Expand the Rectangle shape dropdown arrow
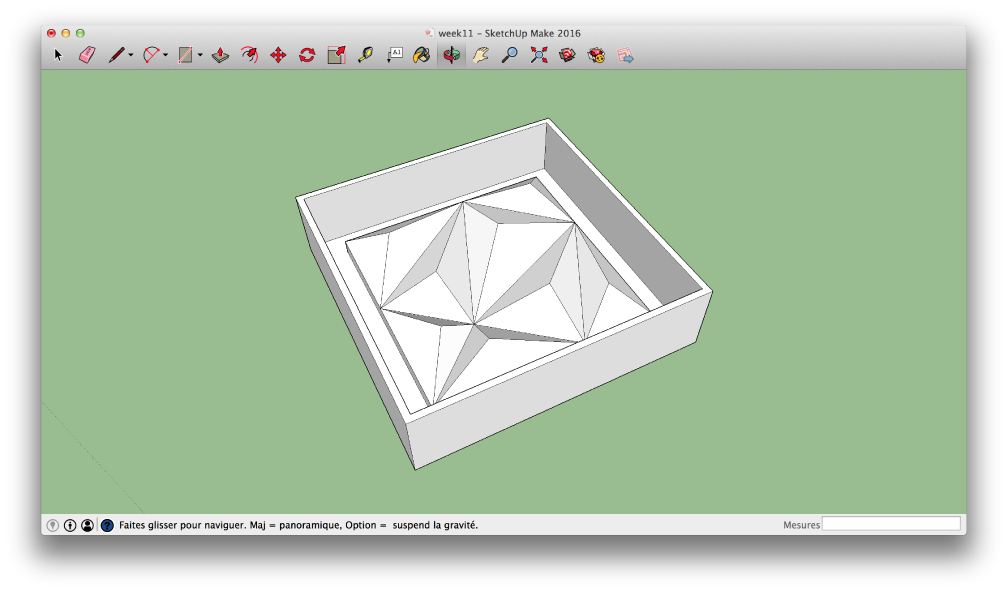Viewport: 1008px width, 592px height. [x=200, y=55]
